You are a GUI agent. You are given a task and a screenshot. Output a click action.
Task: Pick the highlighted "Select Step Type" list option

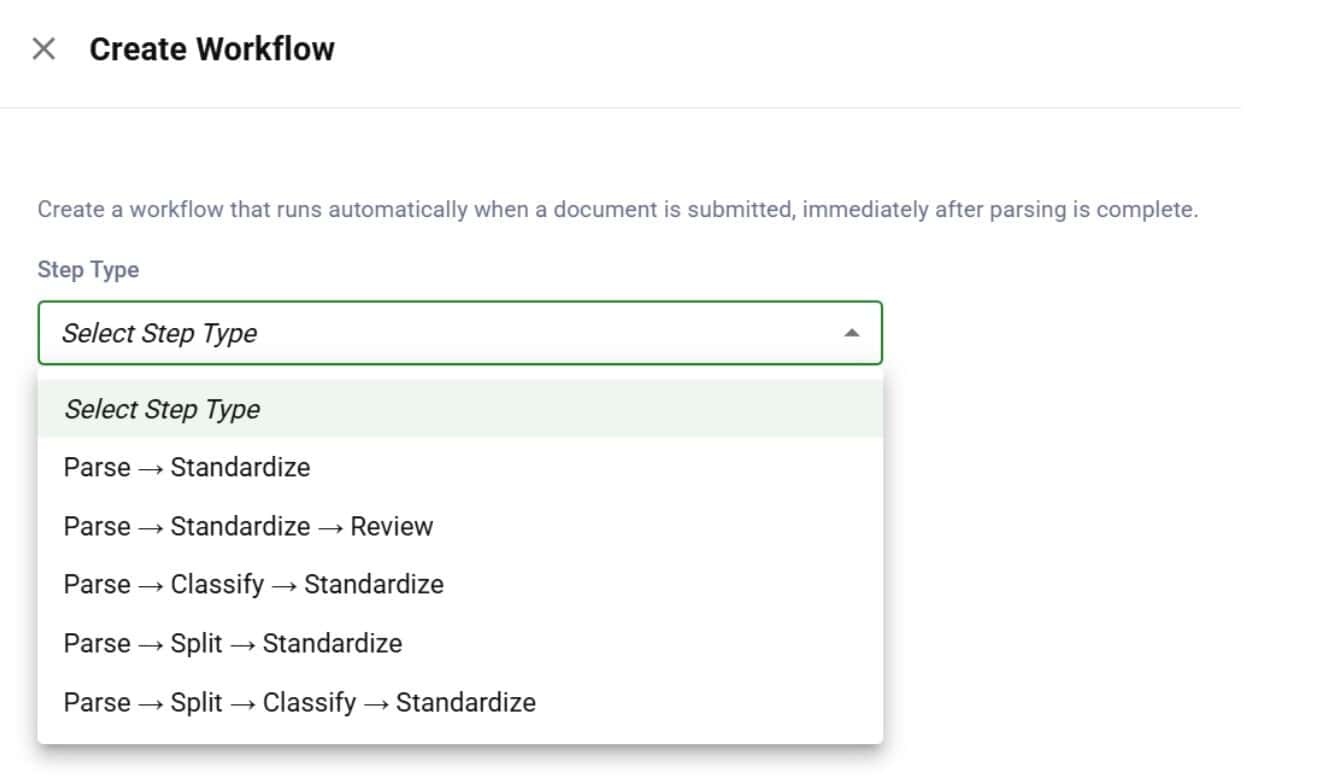coord(163,409)
